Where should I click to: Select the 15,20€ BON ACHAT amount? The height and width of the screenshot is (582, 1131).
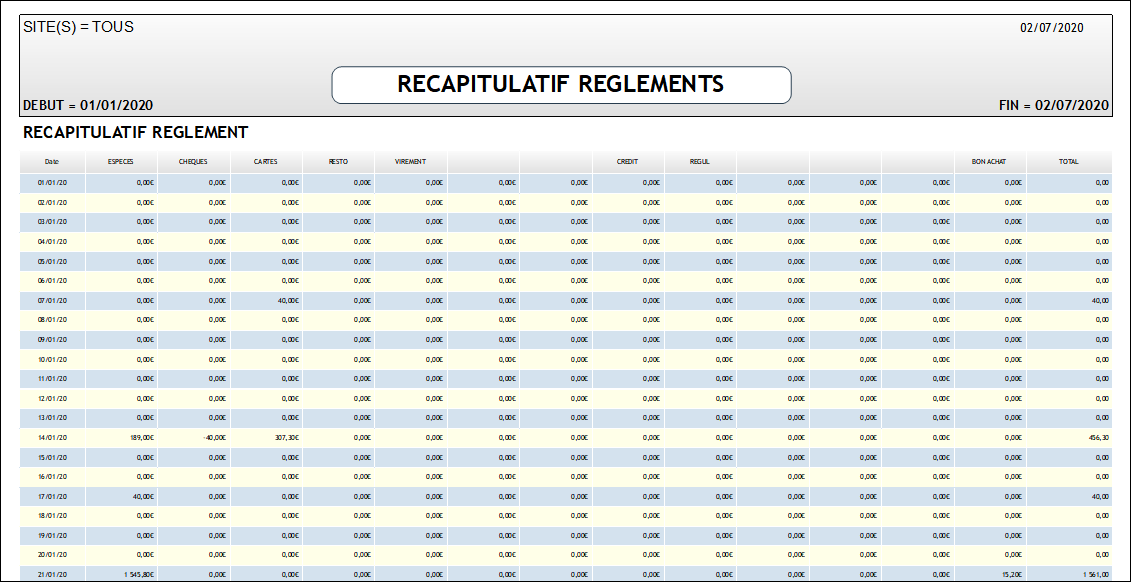click(1010, 574)
